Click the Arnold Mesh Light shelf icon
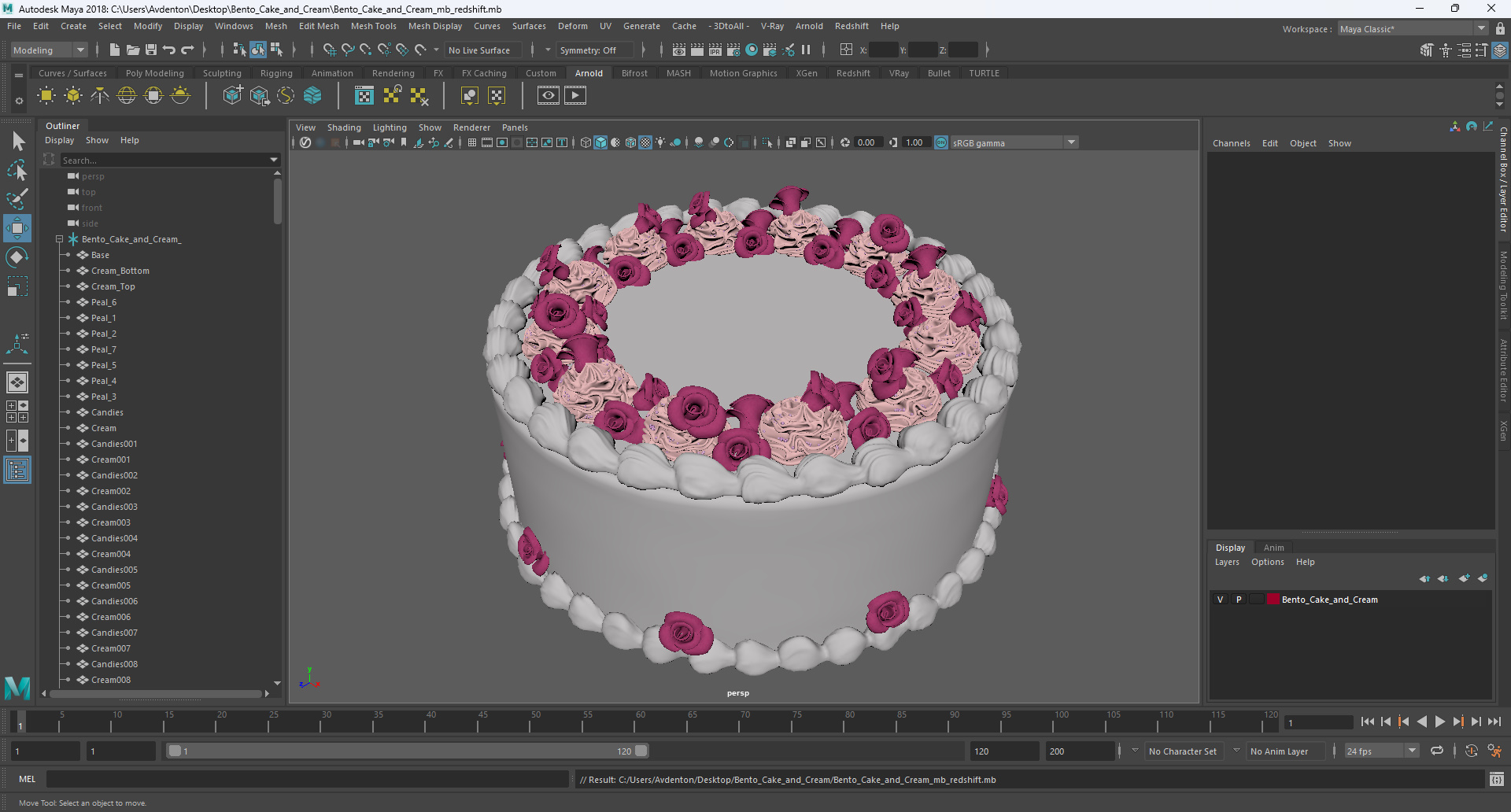This screenshot has width=1511, height=812. tap(73, 96)
